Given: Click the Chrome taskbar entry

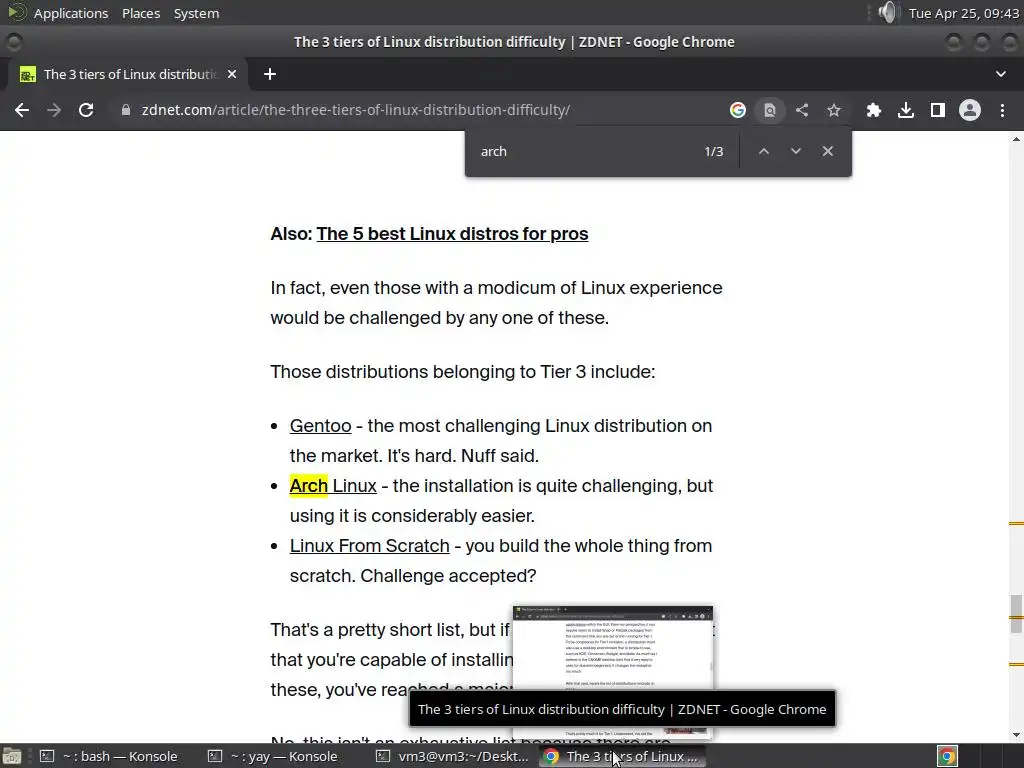Looking at the screenshot, I should (622, 756).
